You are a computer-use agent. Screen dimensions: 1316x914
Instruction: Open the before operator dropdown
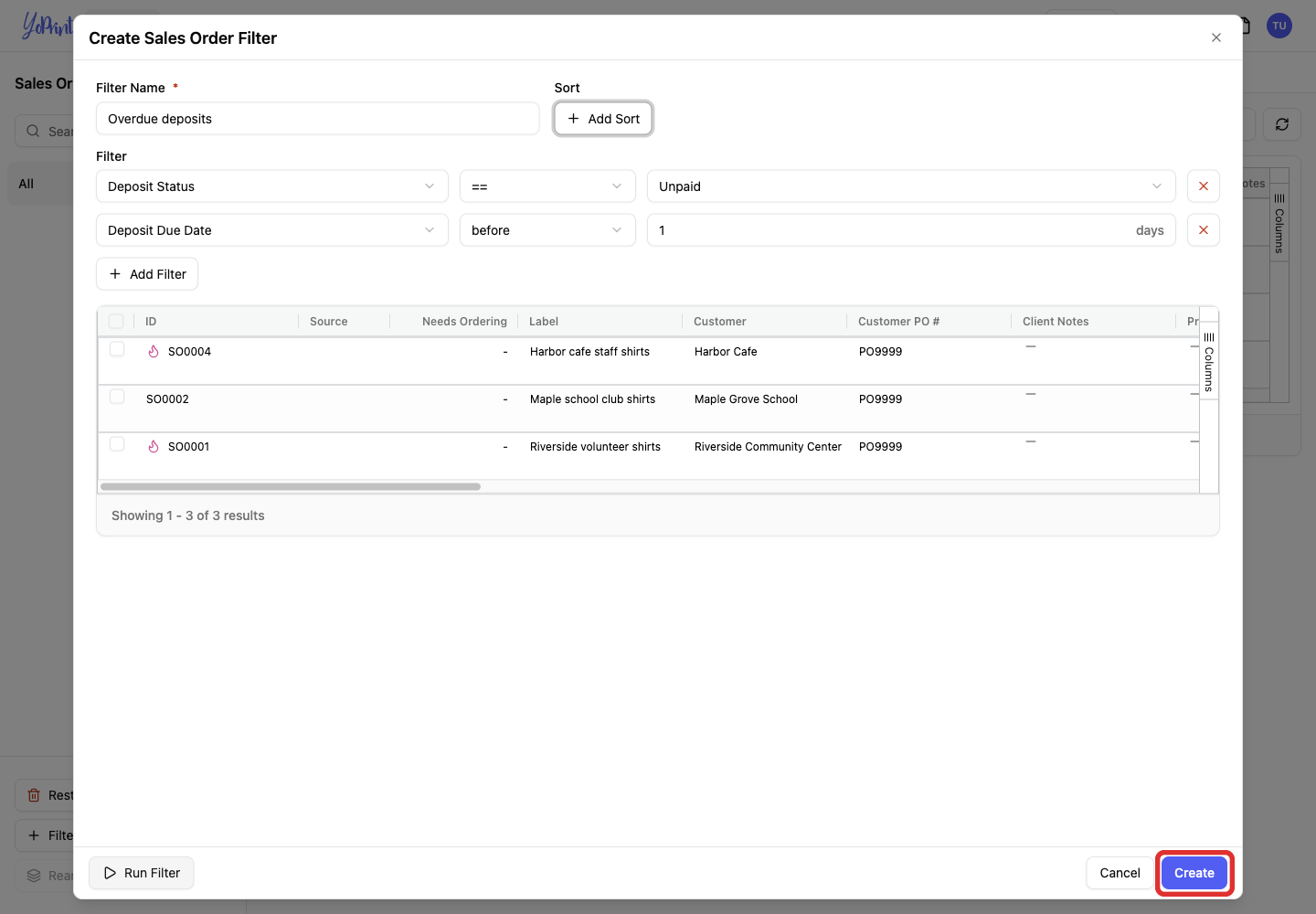coord(547,230)
